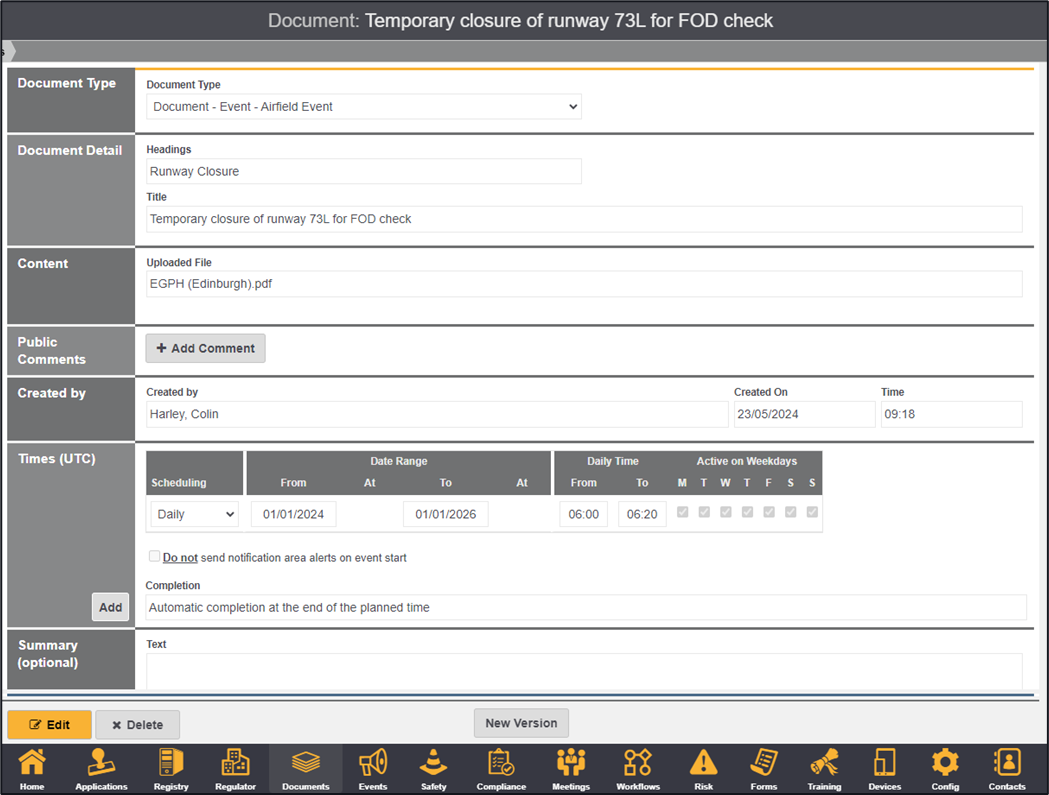This screenshot has height=795, width=1049.
Task: Go to the Registry module icon
Action: coord(171,768)
